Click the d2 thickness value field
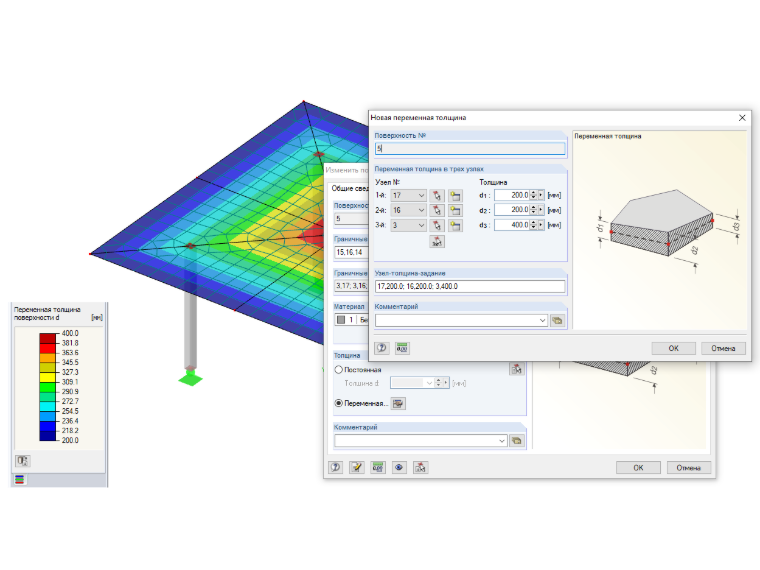 (x=512, y=210)
